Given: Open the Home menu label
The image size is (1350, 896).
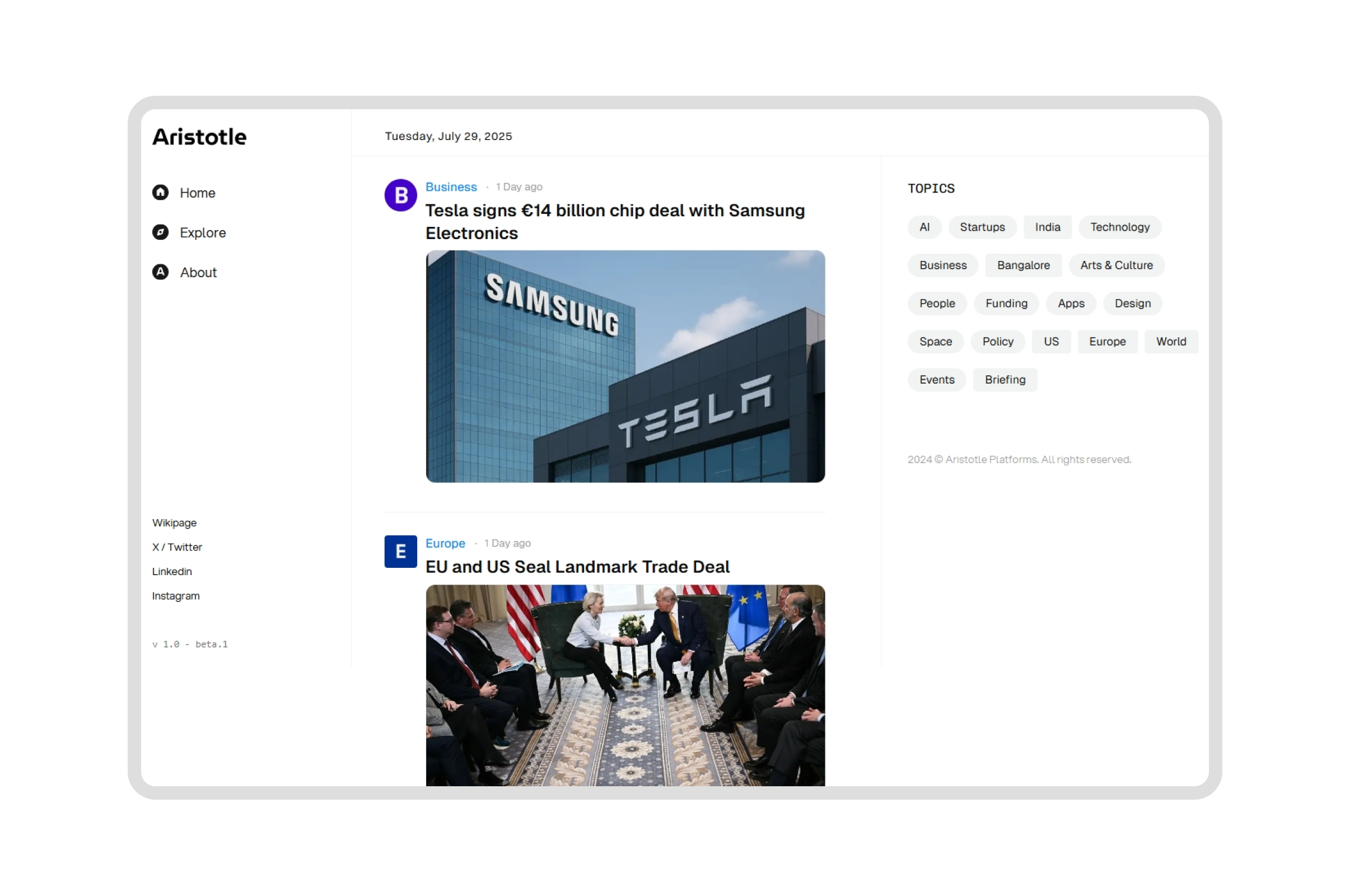Looking at the screenshot, I should tap(198, 193).
